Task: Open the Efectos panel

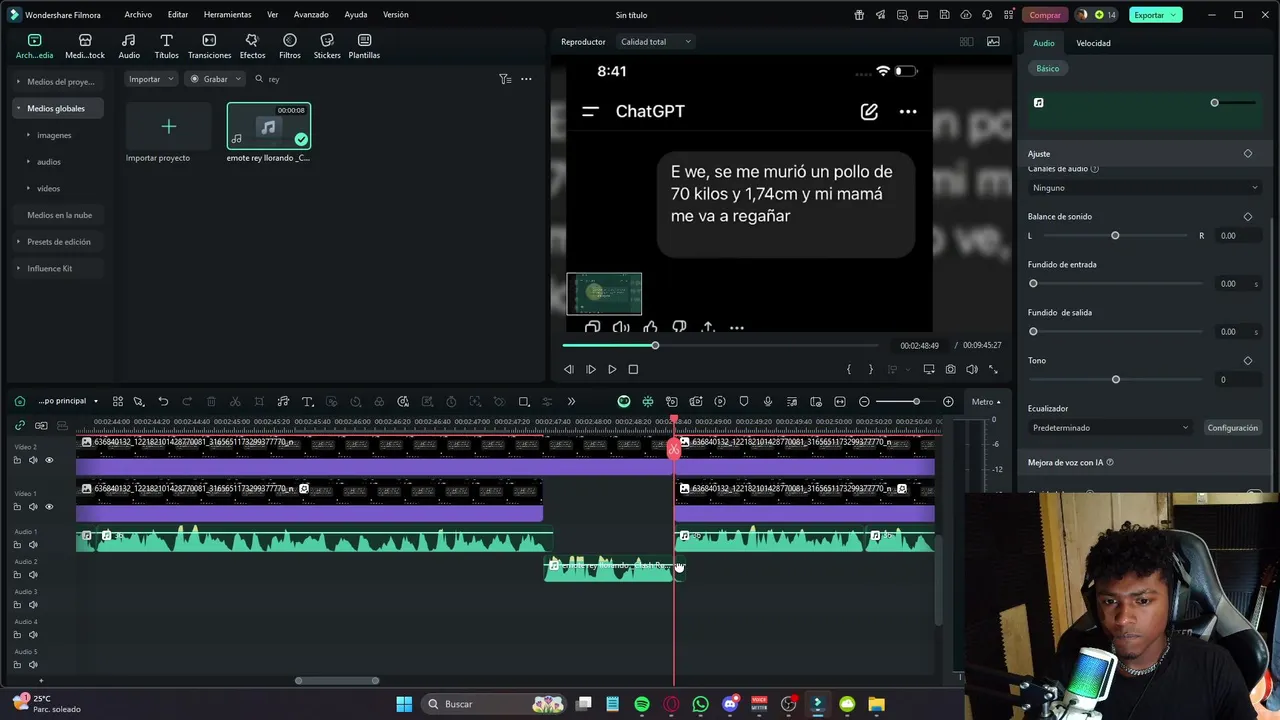Action: click(252, 46)
